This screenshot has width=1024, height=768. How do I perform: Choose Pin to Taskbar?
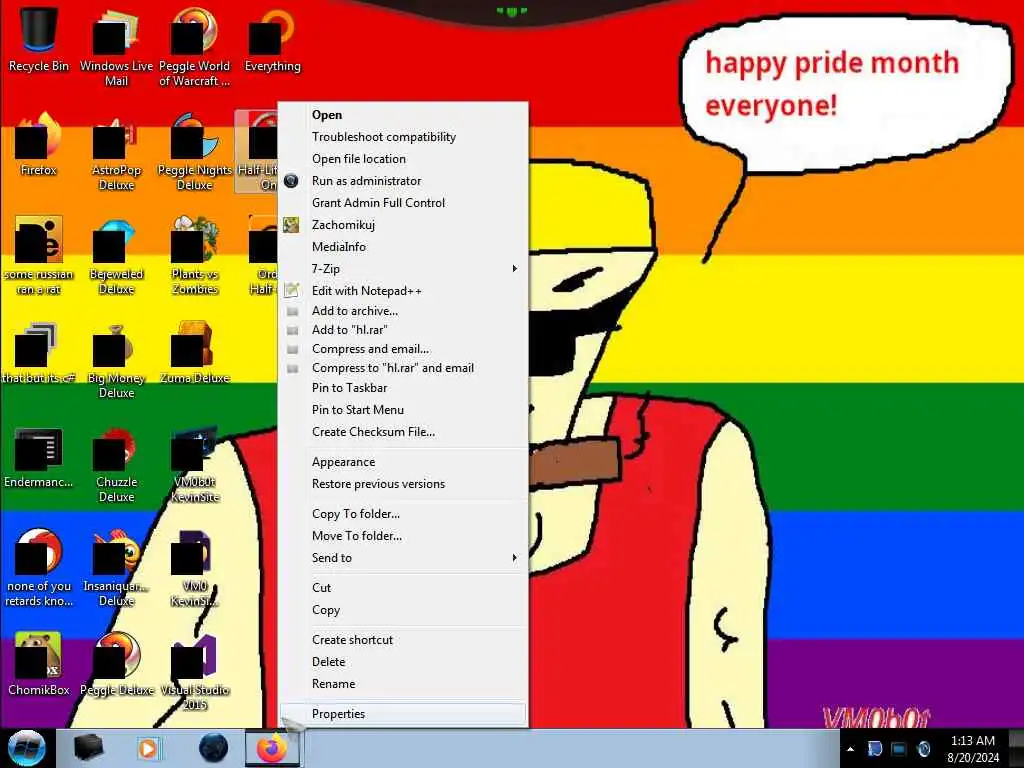[x=403, y=388]
